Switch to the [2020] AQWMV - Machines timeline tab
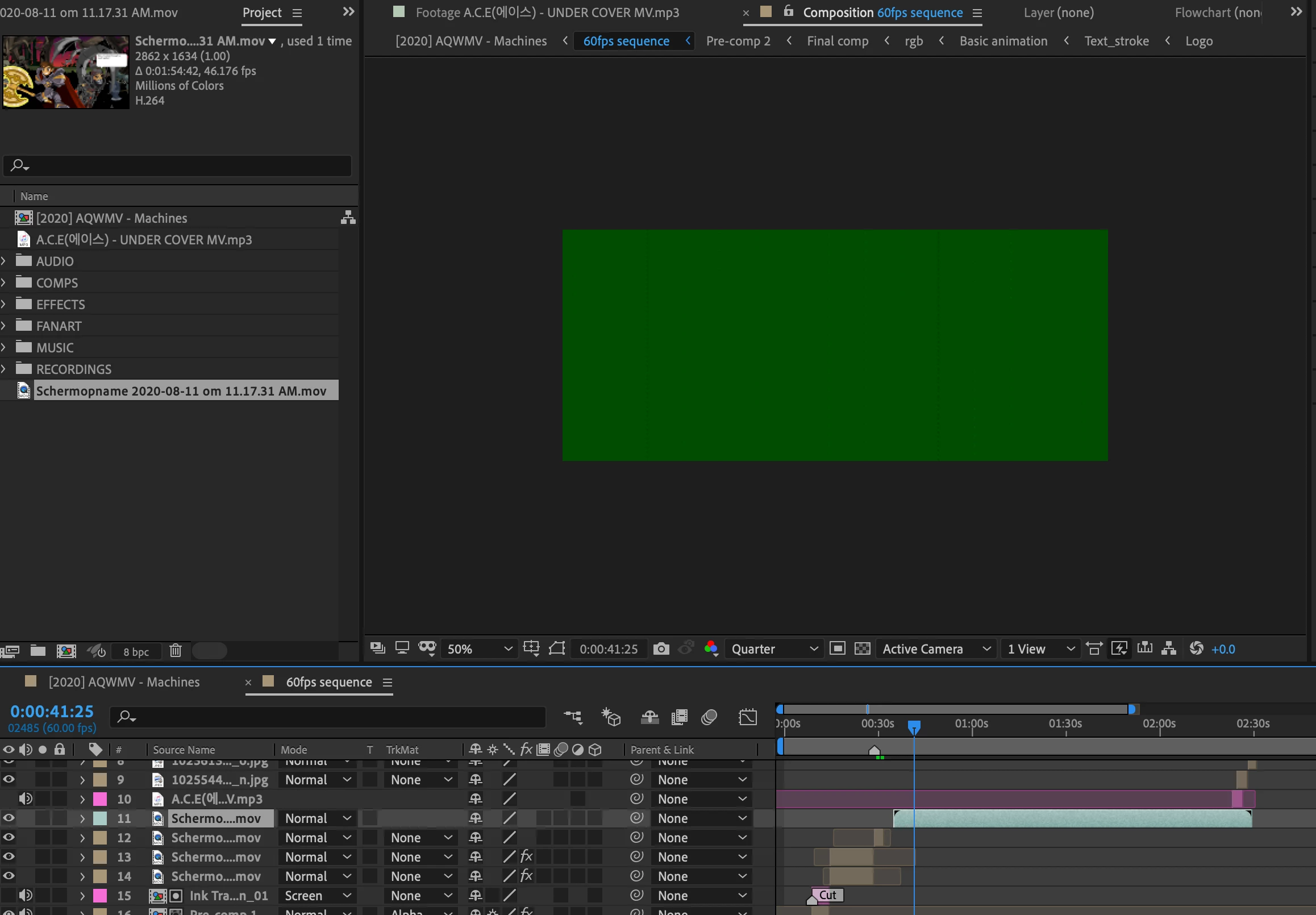Image resolution: width=1316 pixels, height=915 pixels. [x=124, y=681]
